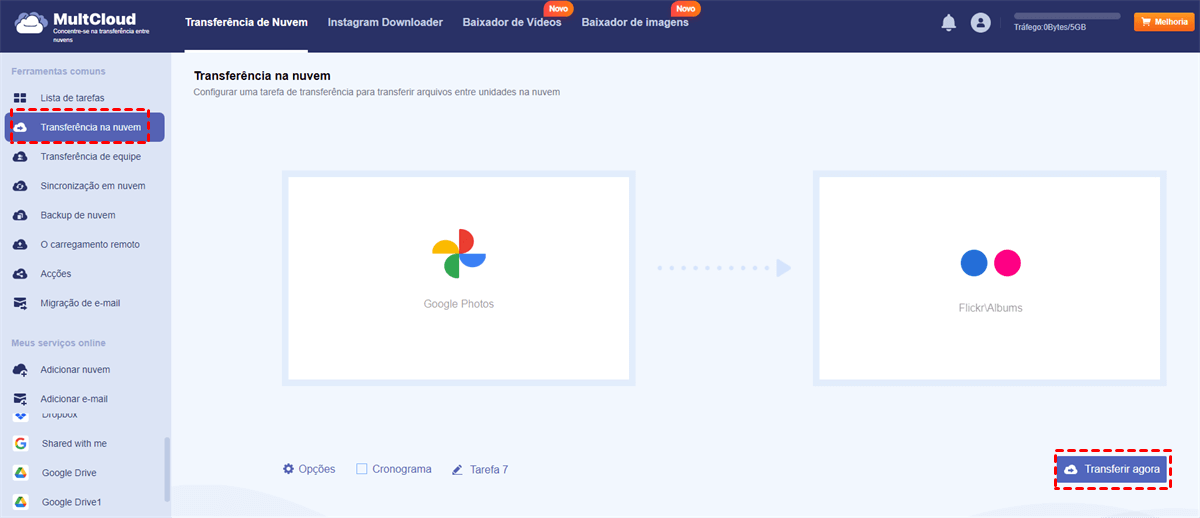This screenshot has height=518, width=1200.
Task: Click the Acções icon
Action: click(x=20, y=273)
